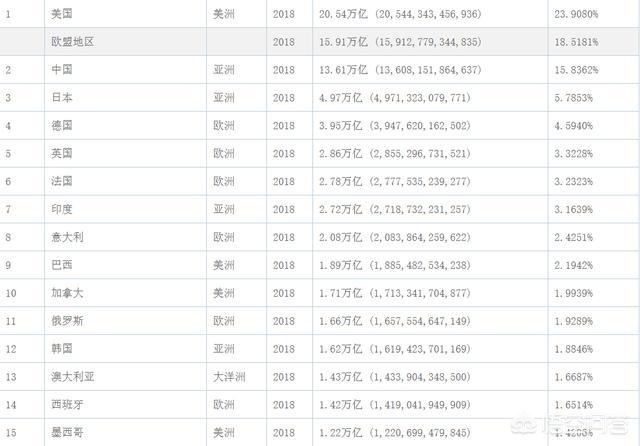The image size is (640, 446).
Task: Click the 韩国 country name
Action: tap(62, 349)
